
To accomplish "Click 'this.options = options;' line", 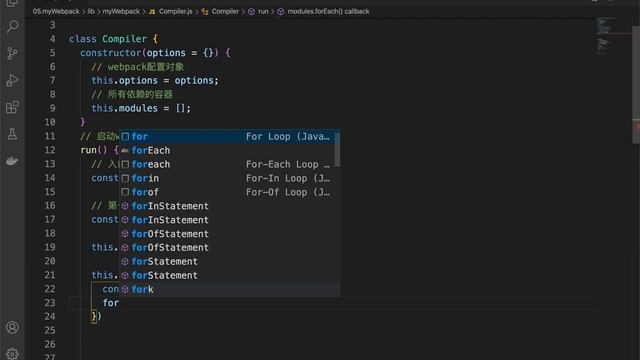I will click(155, 80).
